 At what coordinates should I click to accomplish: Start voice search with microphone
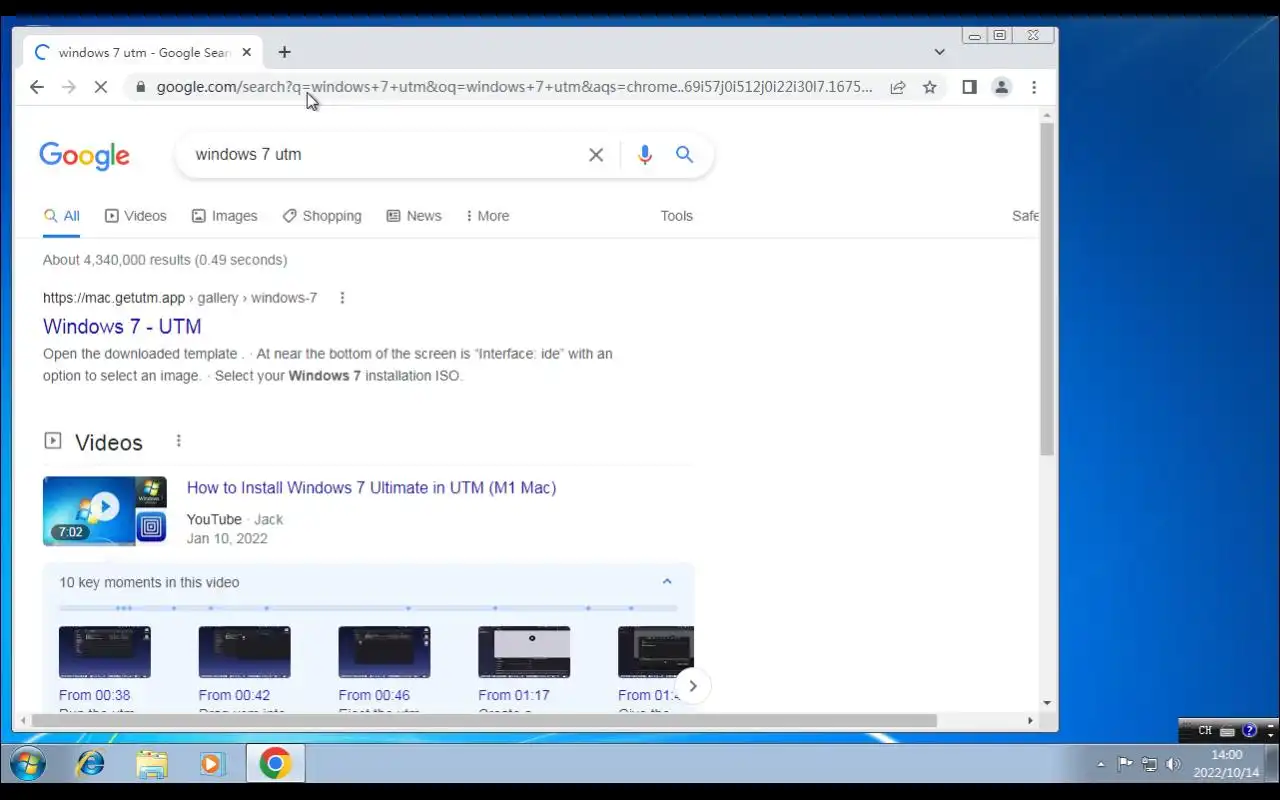point(645,154)
